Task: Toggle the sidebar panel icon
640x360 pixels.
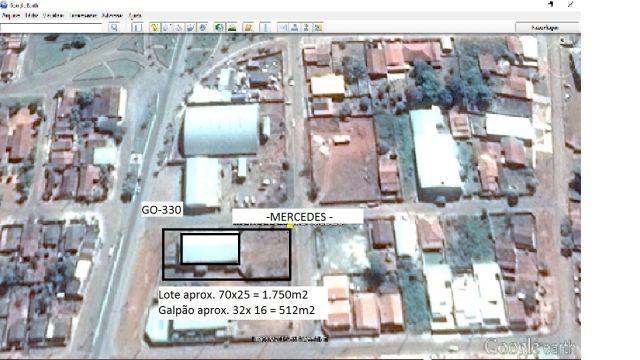Action: click(x=137, y=28)
